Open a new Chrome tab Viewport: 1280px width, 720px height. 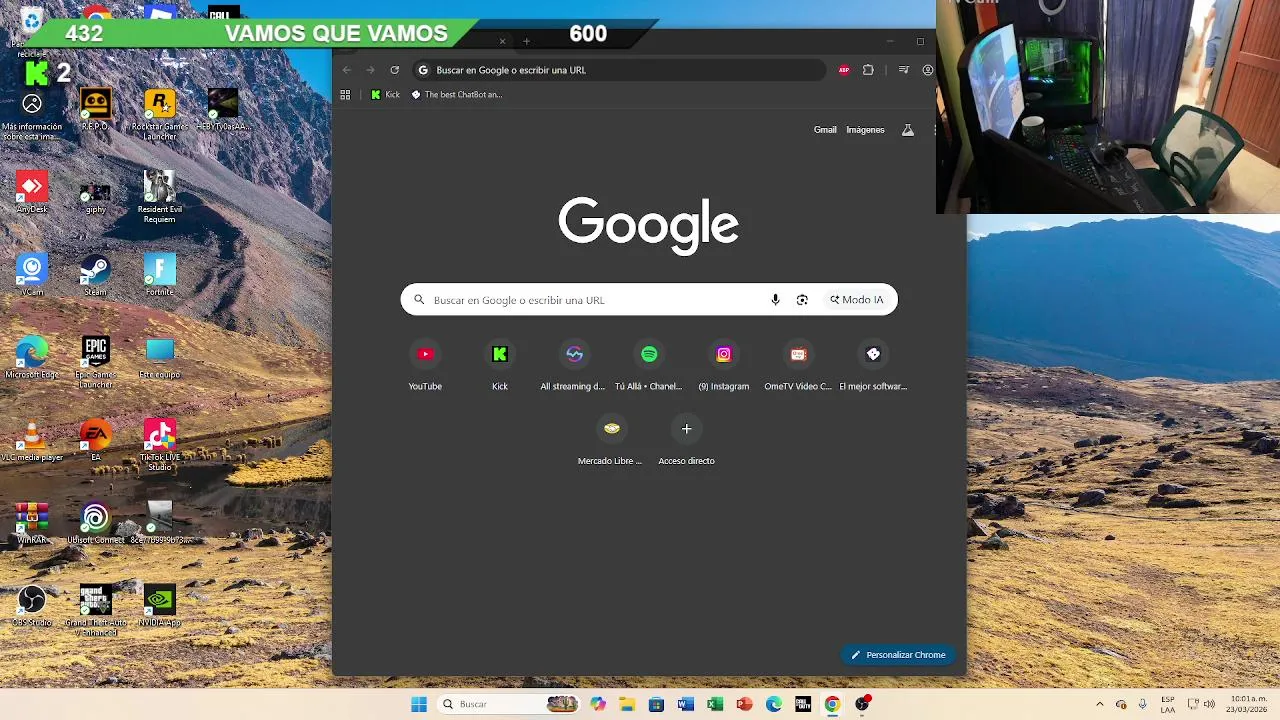[x=526, y=41]
